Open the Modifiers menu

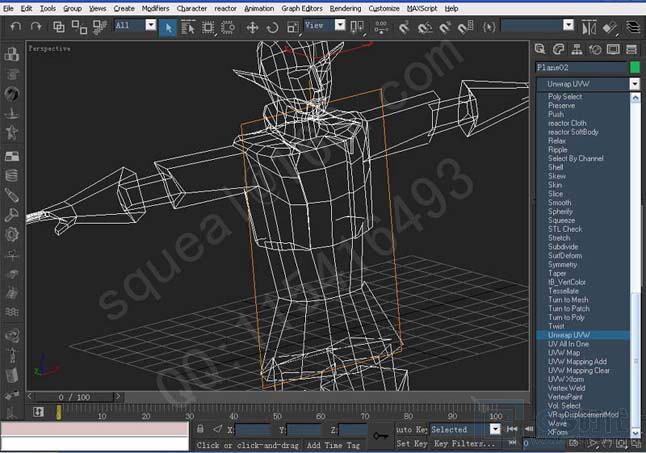click(x=155, y=8)
